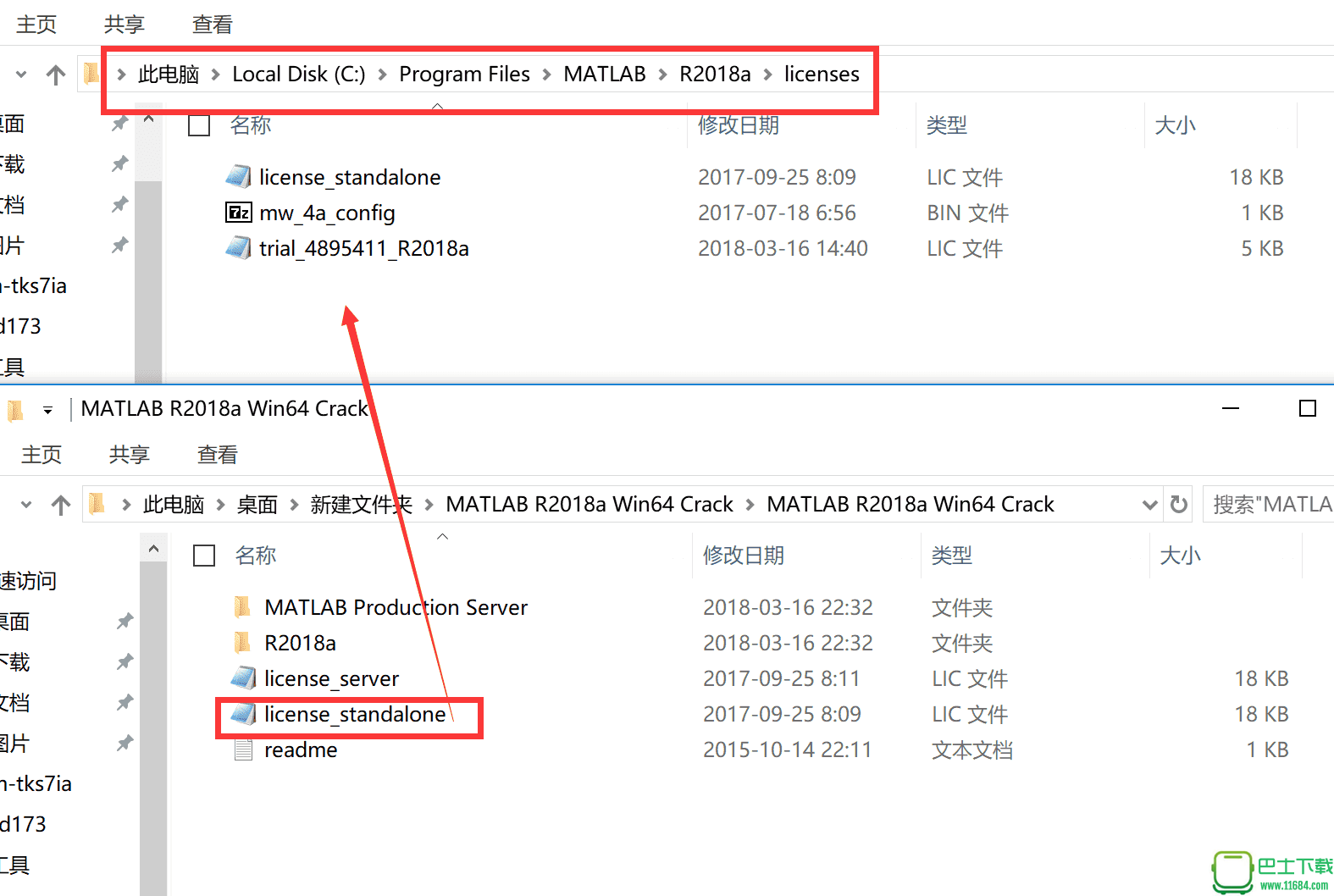Screen dimensions: 1334x896
Task: Click pin icon beside 文档 in upper sidebar
Action: click(x=119, y=204)
